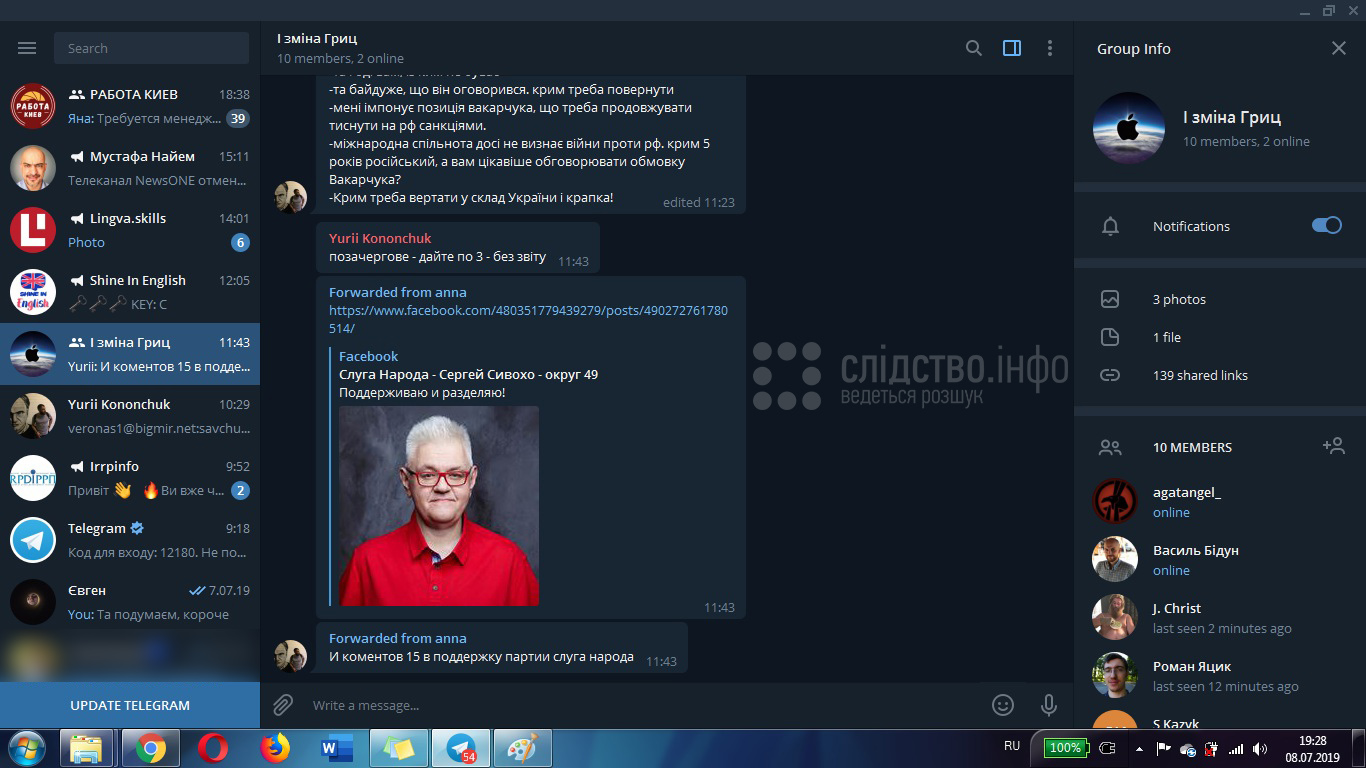Open the Windows Start menu
The image size is (1366, 768).
pos(27,748)
